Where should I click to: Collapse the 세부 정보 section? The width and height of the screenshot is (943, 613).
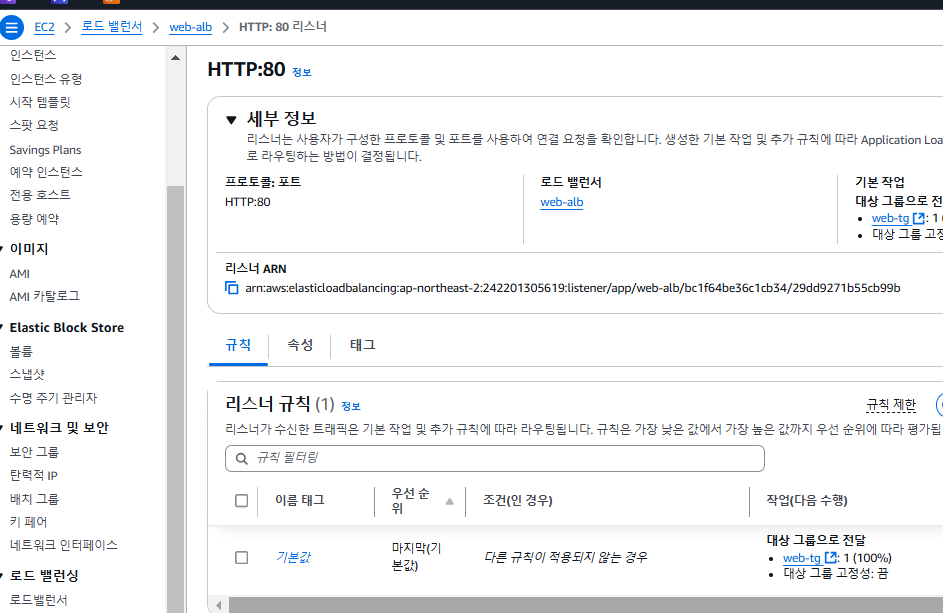231,120
